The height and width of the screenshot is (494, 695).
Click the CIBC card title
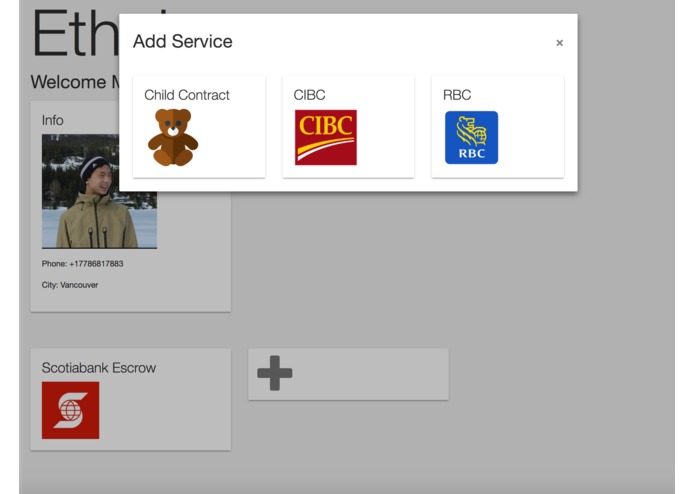[309, 95]
